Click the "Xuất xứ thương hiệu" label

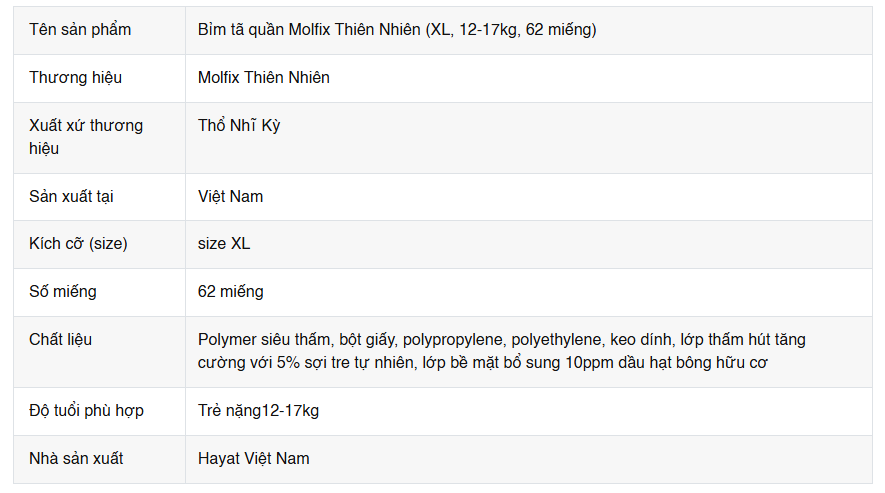[x=86, y=137]
